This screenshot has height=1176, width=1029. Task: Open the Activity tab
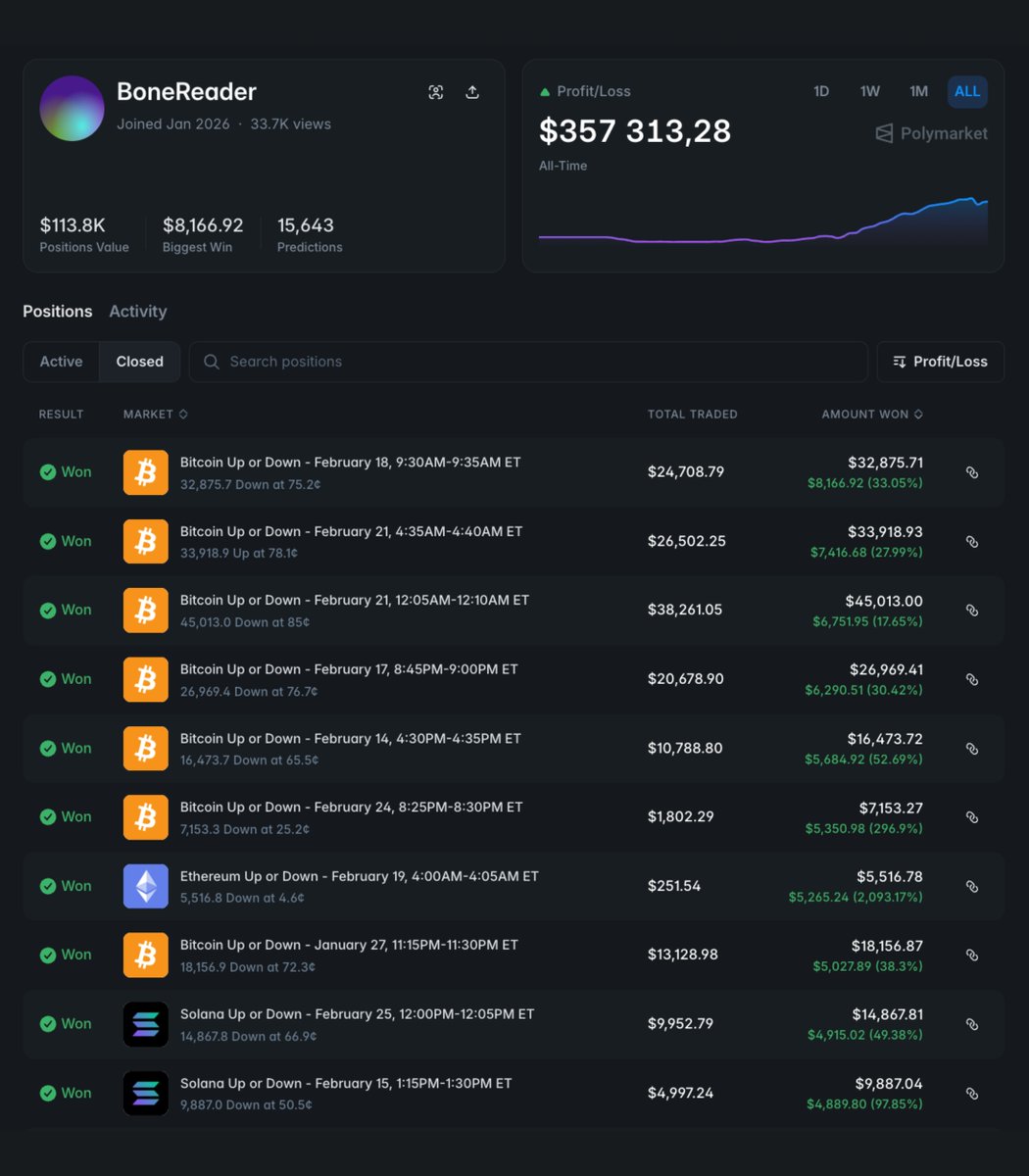coord(138,312)
